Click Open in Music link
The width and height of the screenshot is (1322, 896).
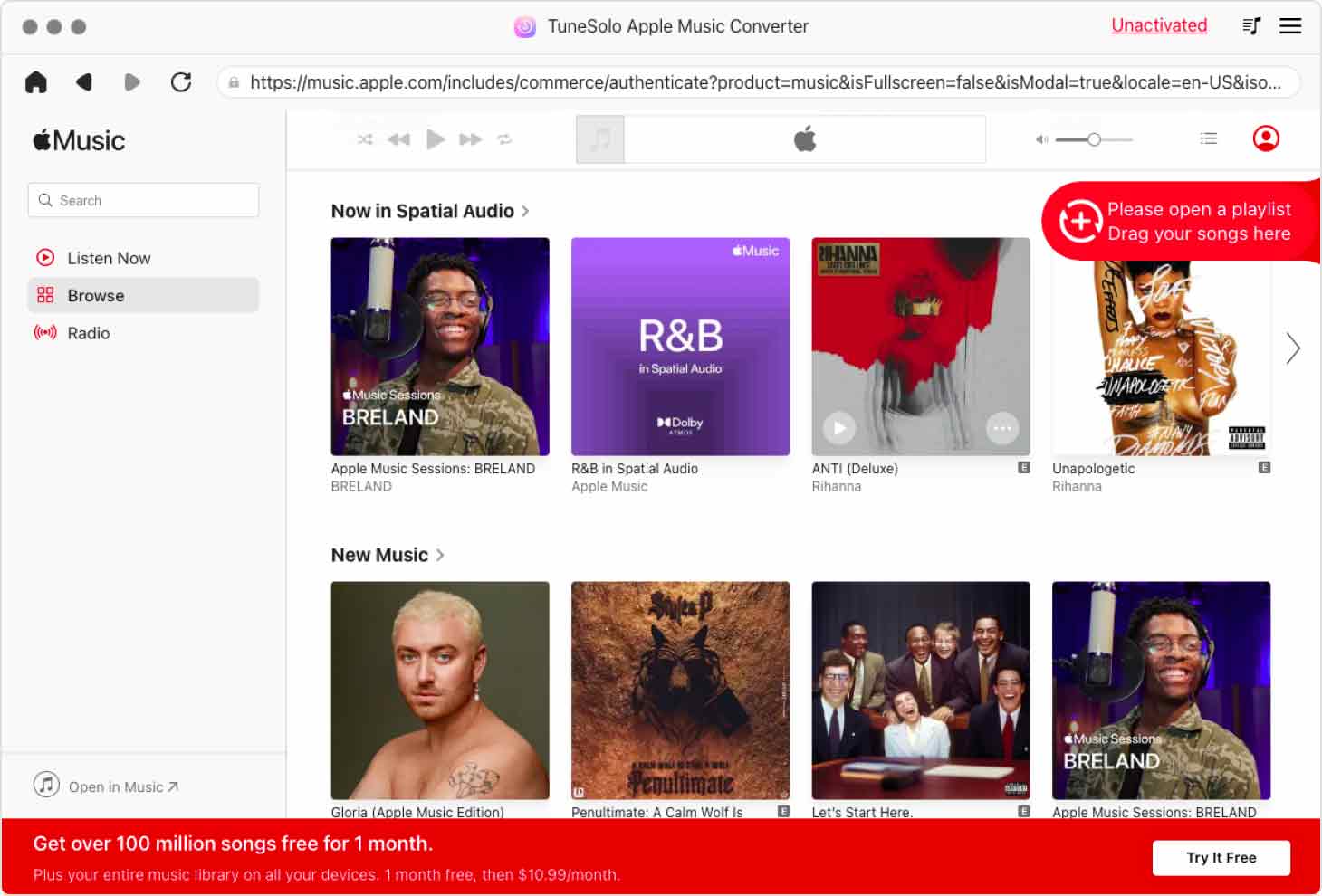click(x=106, y=786)
